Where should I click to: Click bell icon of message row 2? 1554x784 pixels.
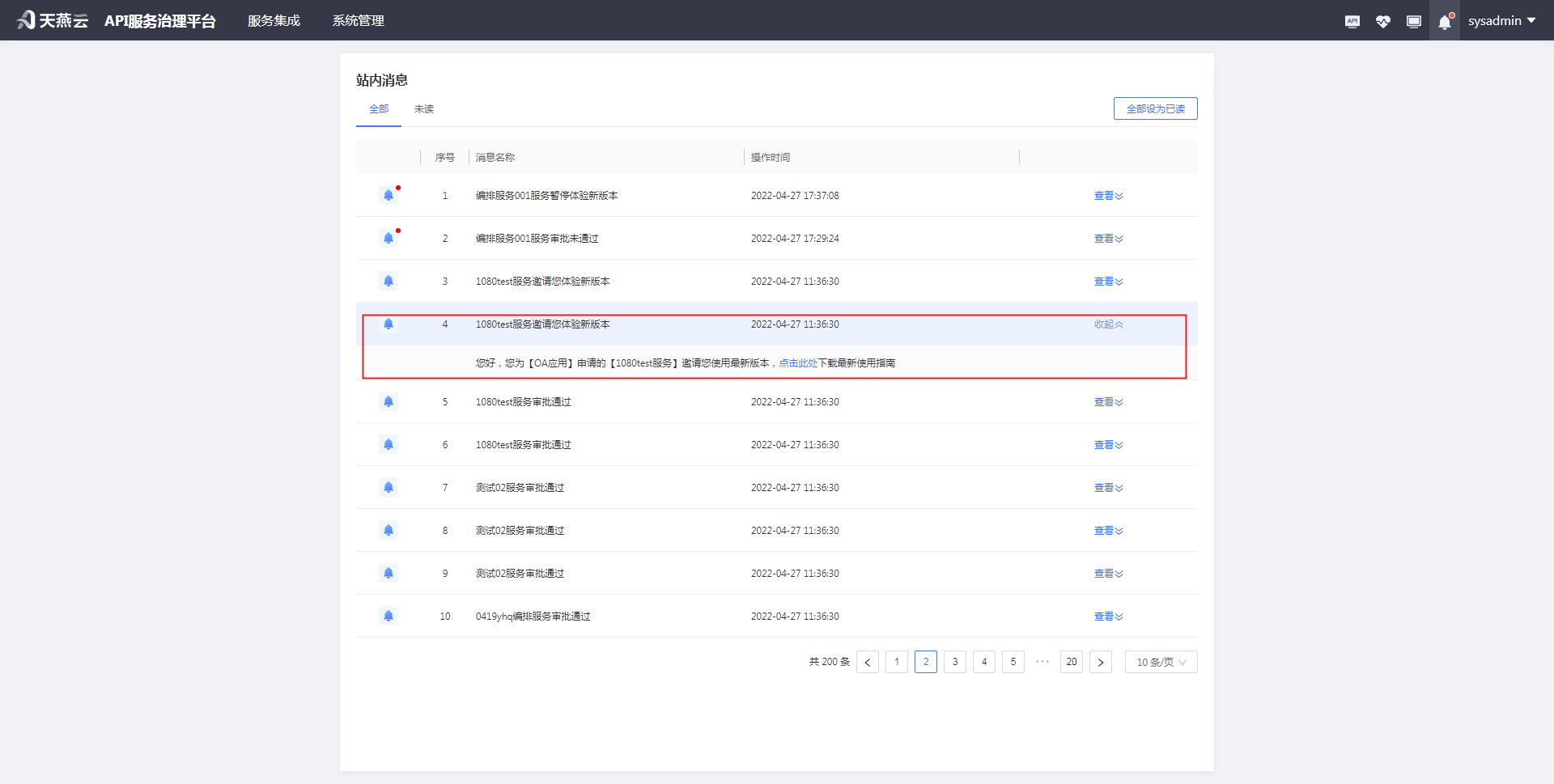388,238
